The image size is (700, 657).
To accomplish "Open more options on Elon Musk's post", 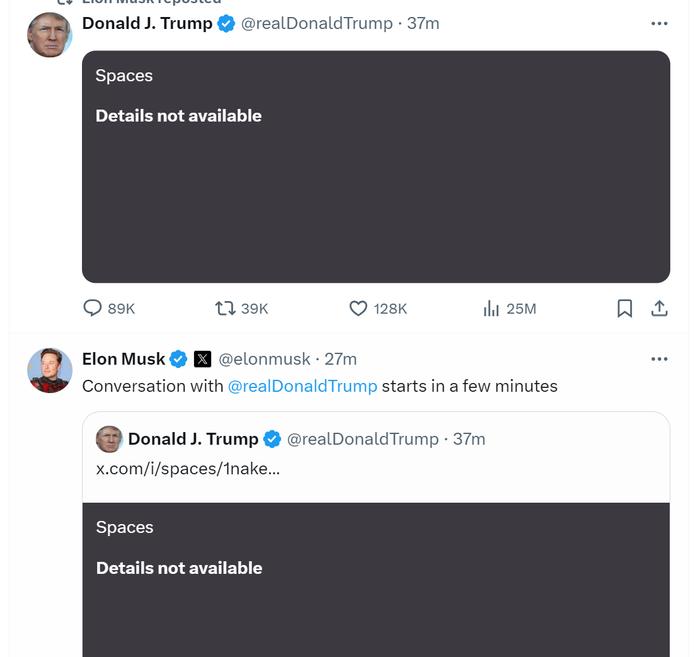I will click(659, 359).
